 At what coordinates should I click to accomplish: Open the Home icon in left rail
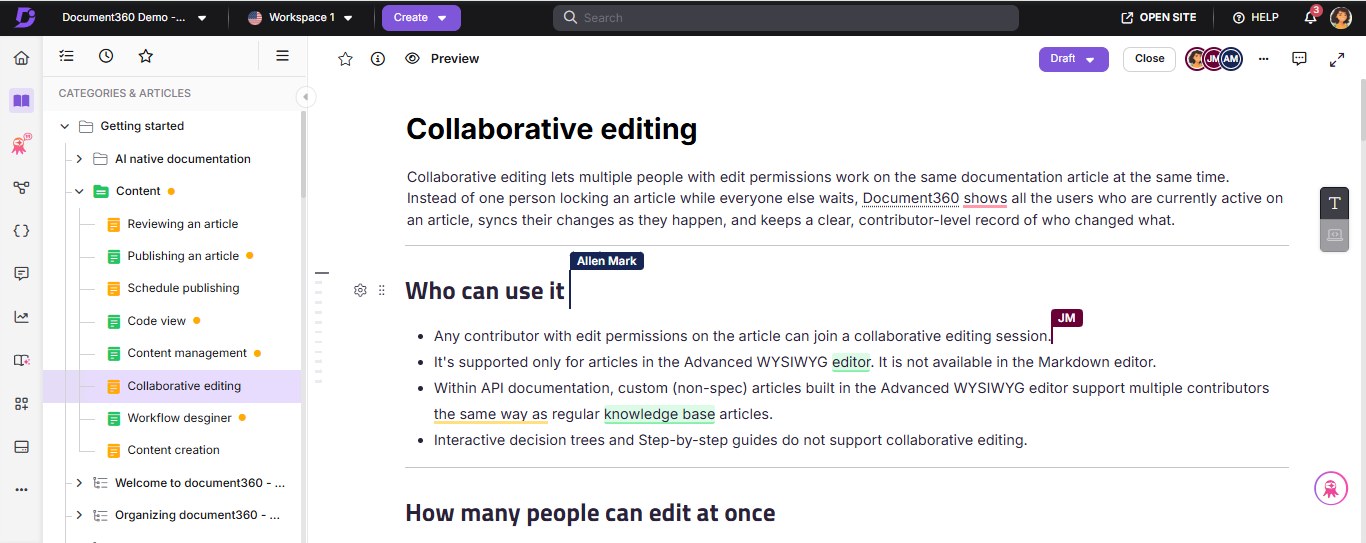coord(21,58)
